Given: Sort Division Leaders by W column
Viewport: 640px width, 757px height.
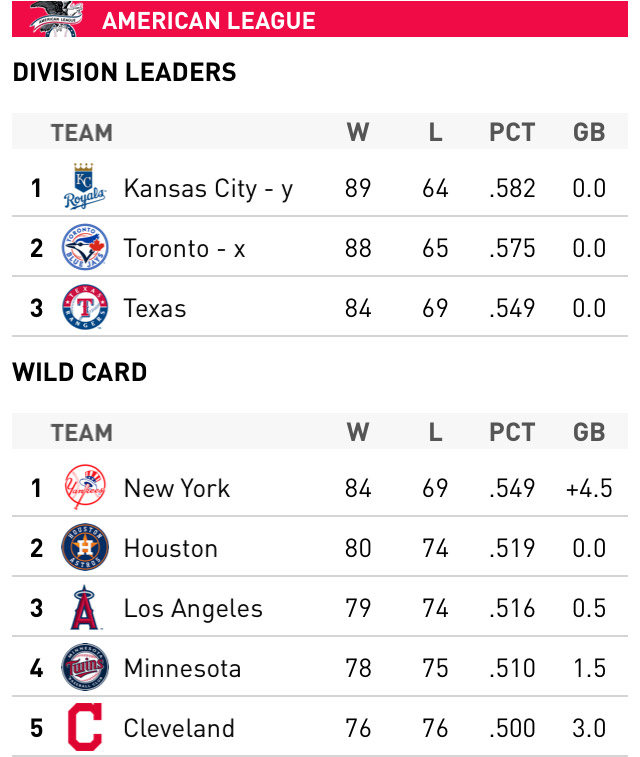Looking at the screenshot, I should click(358, 132).
